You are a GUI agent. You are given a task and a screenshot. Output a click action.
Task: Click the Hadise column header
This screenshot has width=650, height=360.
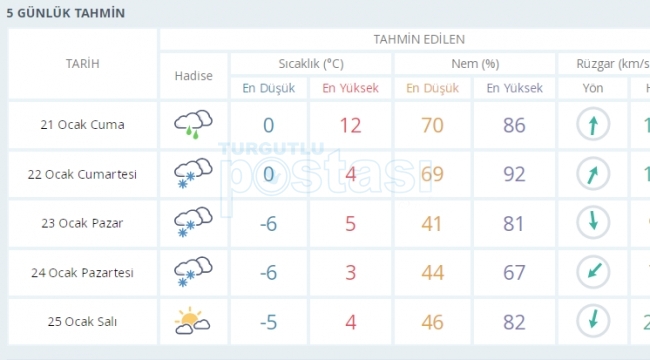tap(194, 76)
